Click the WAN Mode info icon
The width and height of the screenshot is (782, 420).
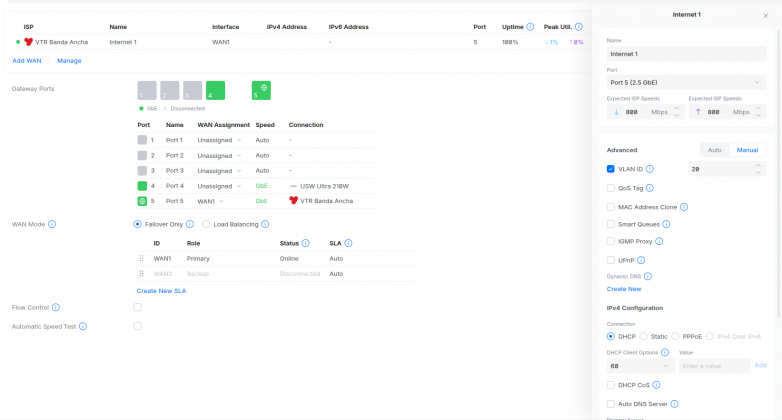coord(51,224)
